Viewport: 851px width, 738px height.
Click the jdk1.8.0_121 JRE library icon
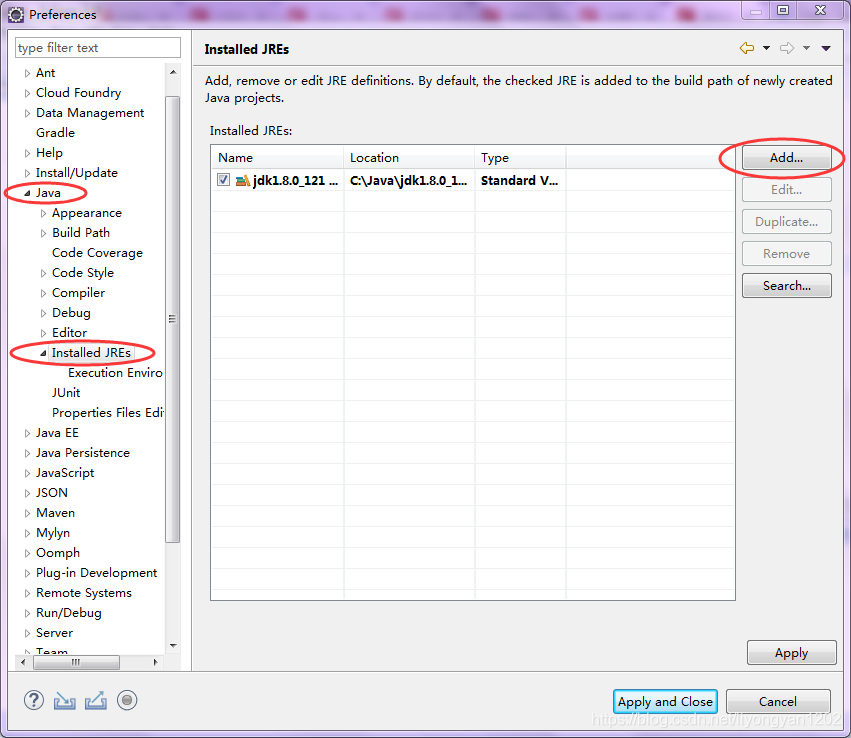(x=243, y=180)
